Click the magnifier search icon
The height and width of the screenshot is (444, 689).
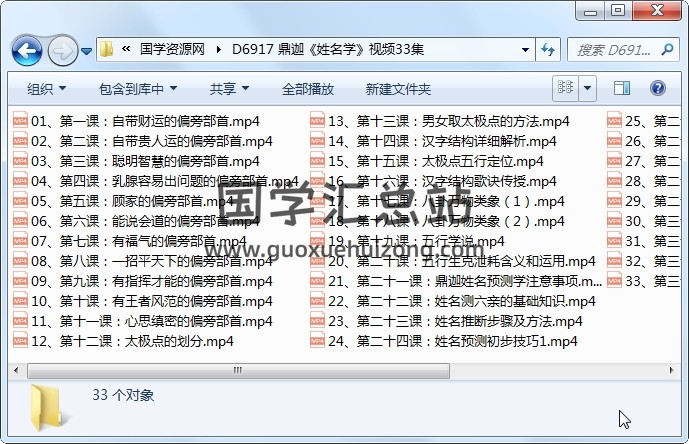click(x=667, y=50)
